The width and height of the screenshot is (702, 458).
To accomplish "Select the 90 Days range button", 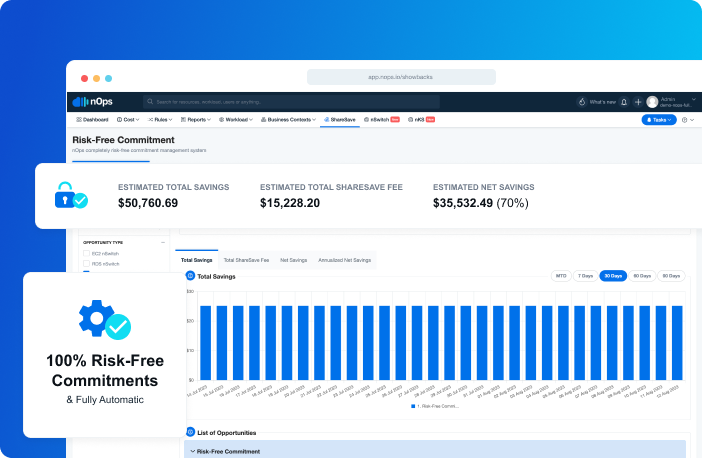I will pyautogui.click(x=671, y=276).
